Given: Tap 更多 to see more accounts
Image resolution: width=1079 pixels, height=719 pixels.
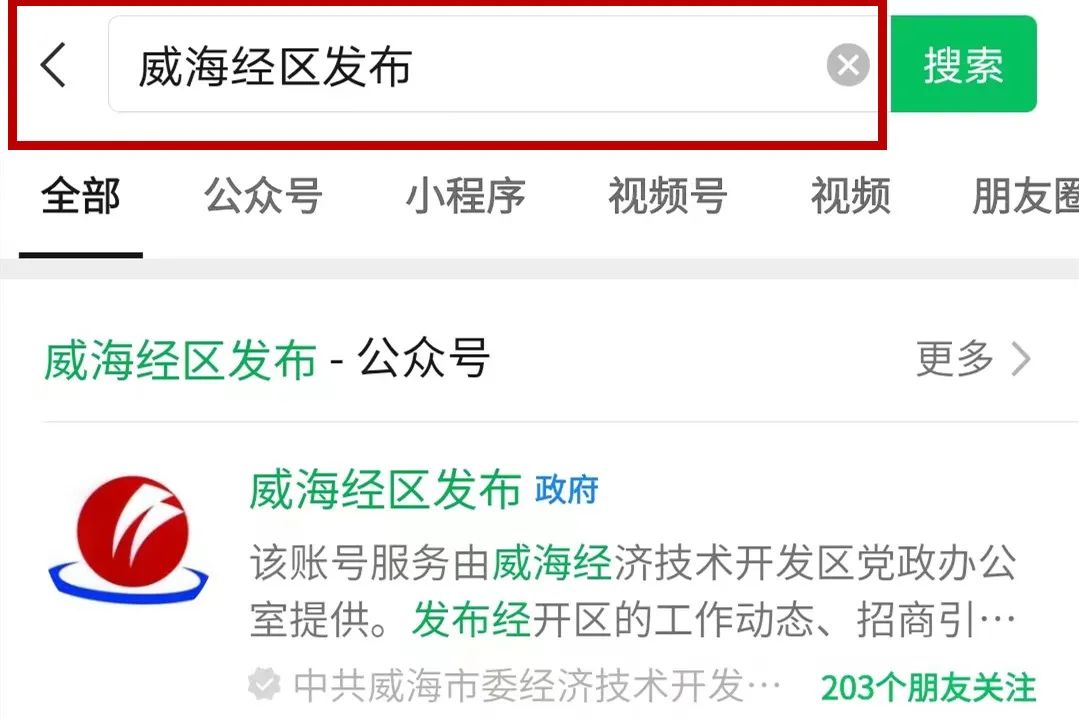Looking at the screenshot, I should tap(954, 358).
